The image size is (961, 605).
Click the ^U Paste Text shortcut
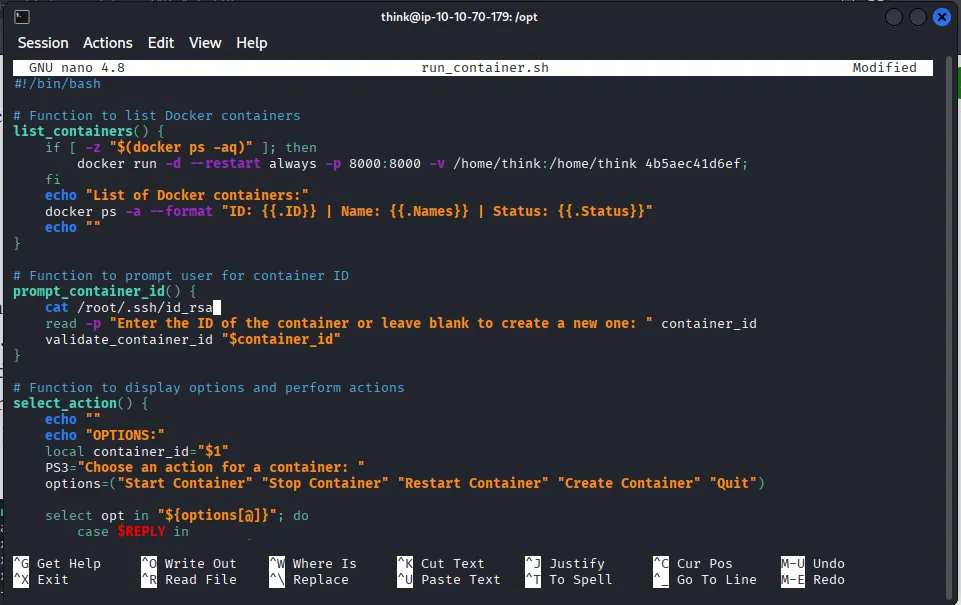click(449, 579)
